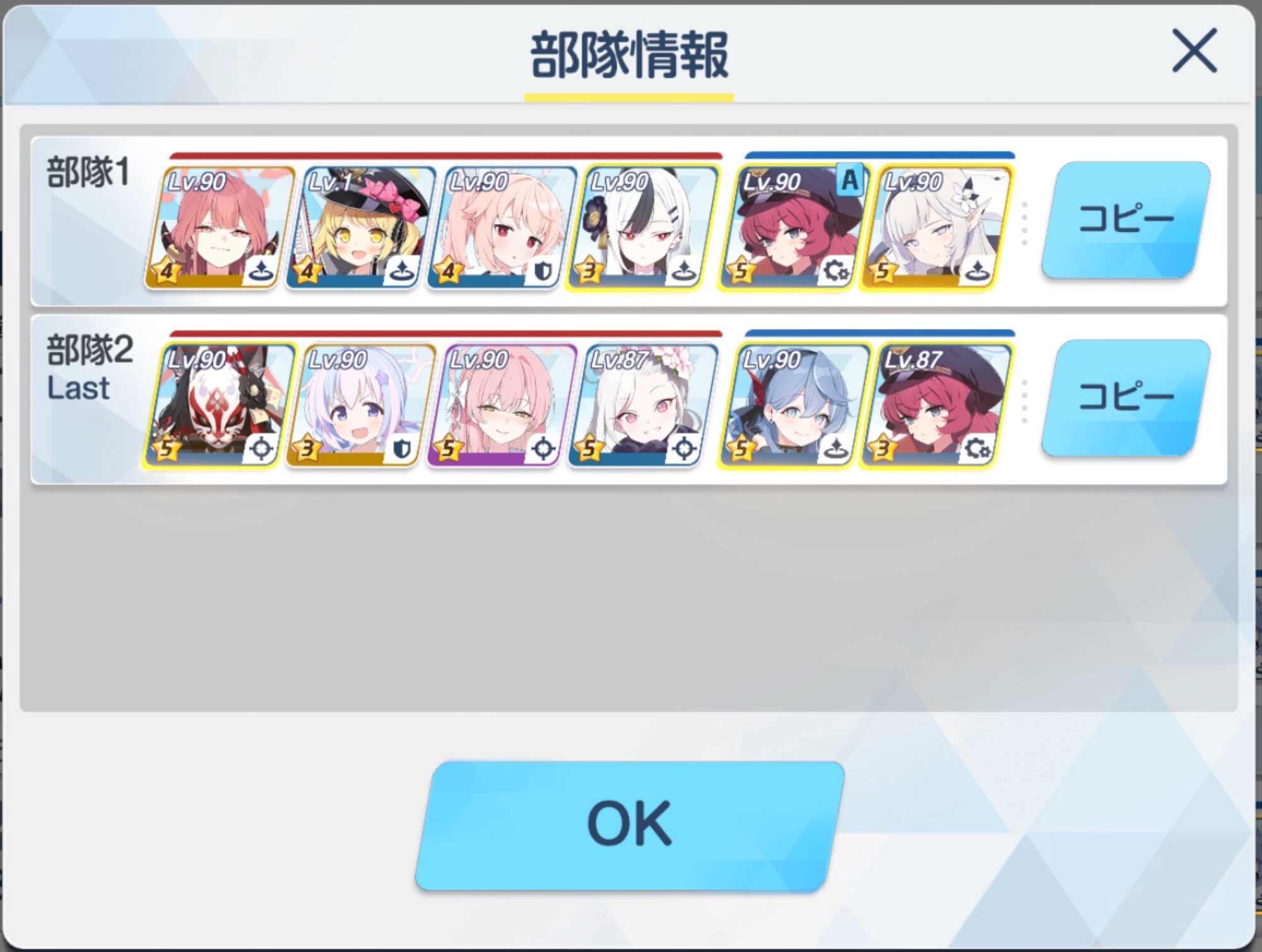Select the white and black haired 3-star character
This screenshot has width=1262, height=952.
click(644, 227)
